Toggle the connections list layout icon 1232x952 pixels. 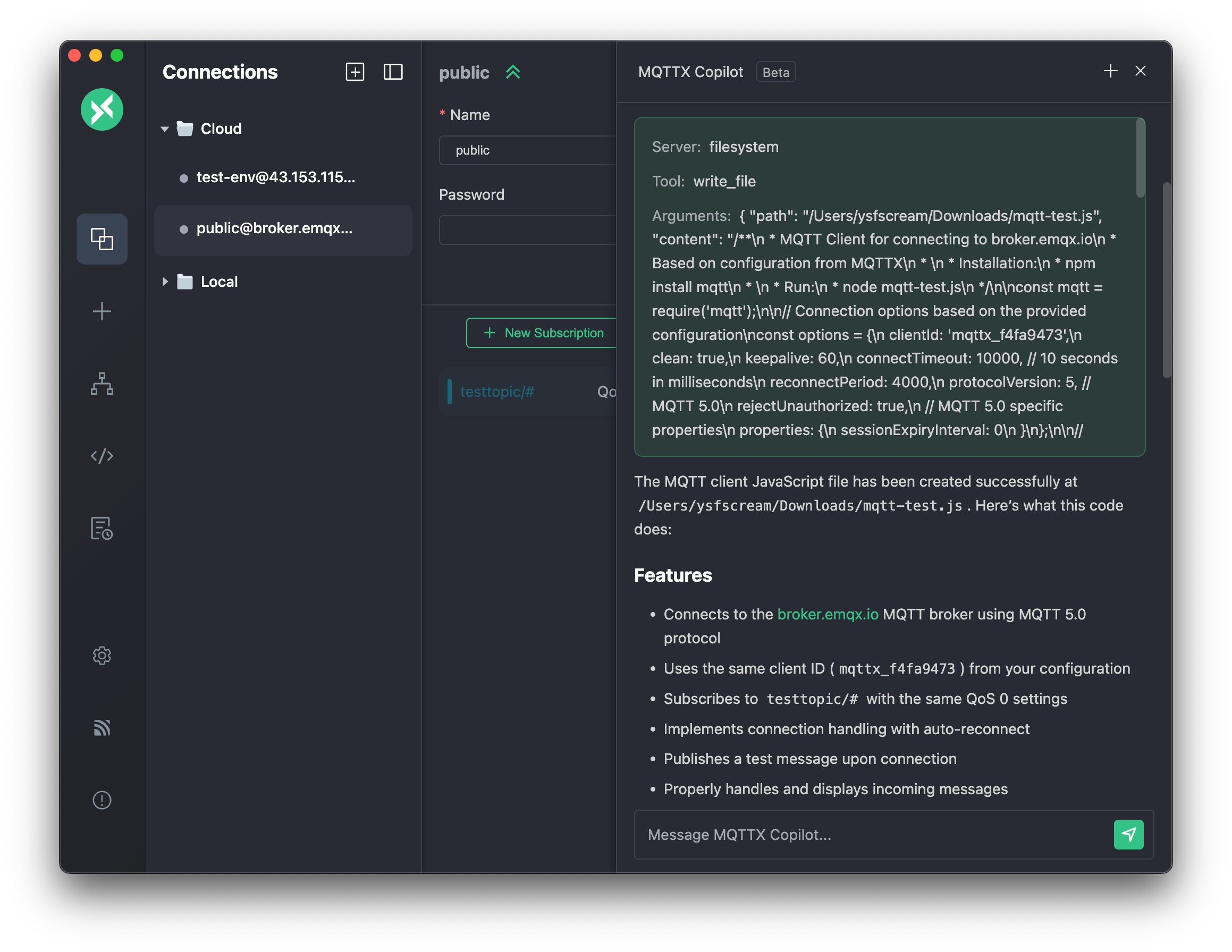[x=393, y=72]
